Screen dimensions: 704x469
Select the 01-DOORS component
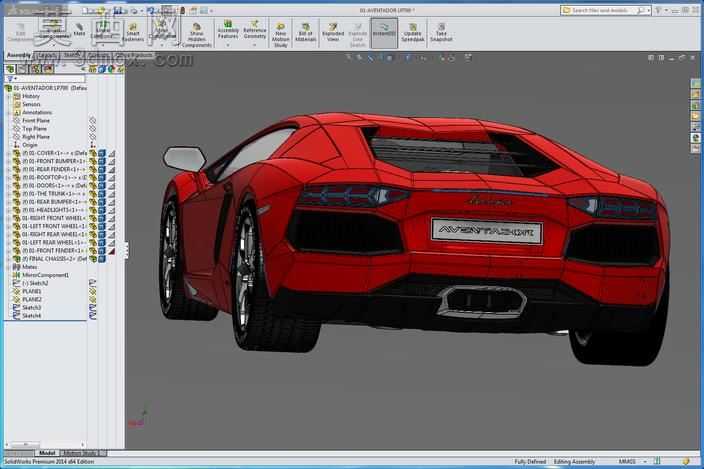pos(54,185)
